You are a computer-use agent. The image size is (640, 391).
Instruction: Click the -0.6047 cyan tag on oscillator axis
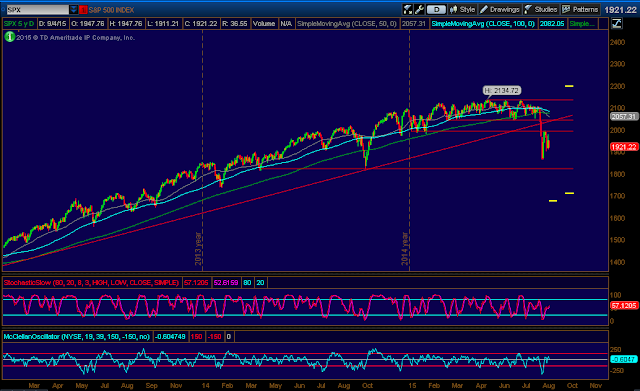coord(623,359)
